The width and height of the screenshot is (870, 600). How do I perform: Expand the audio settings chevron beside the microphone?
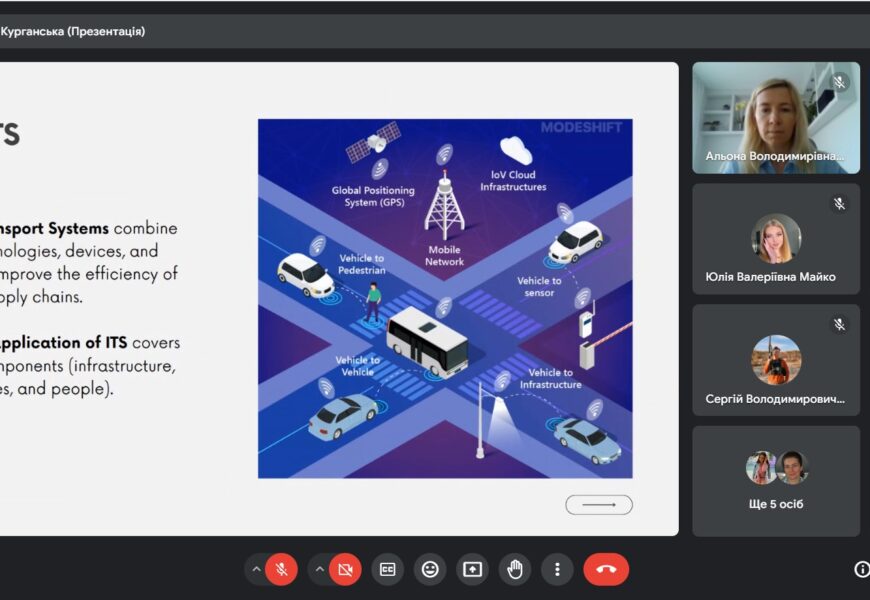coord(257,569)
